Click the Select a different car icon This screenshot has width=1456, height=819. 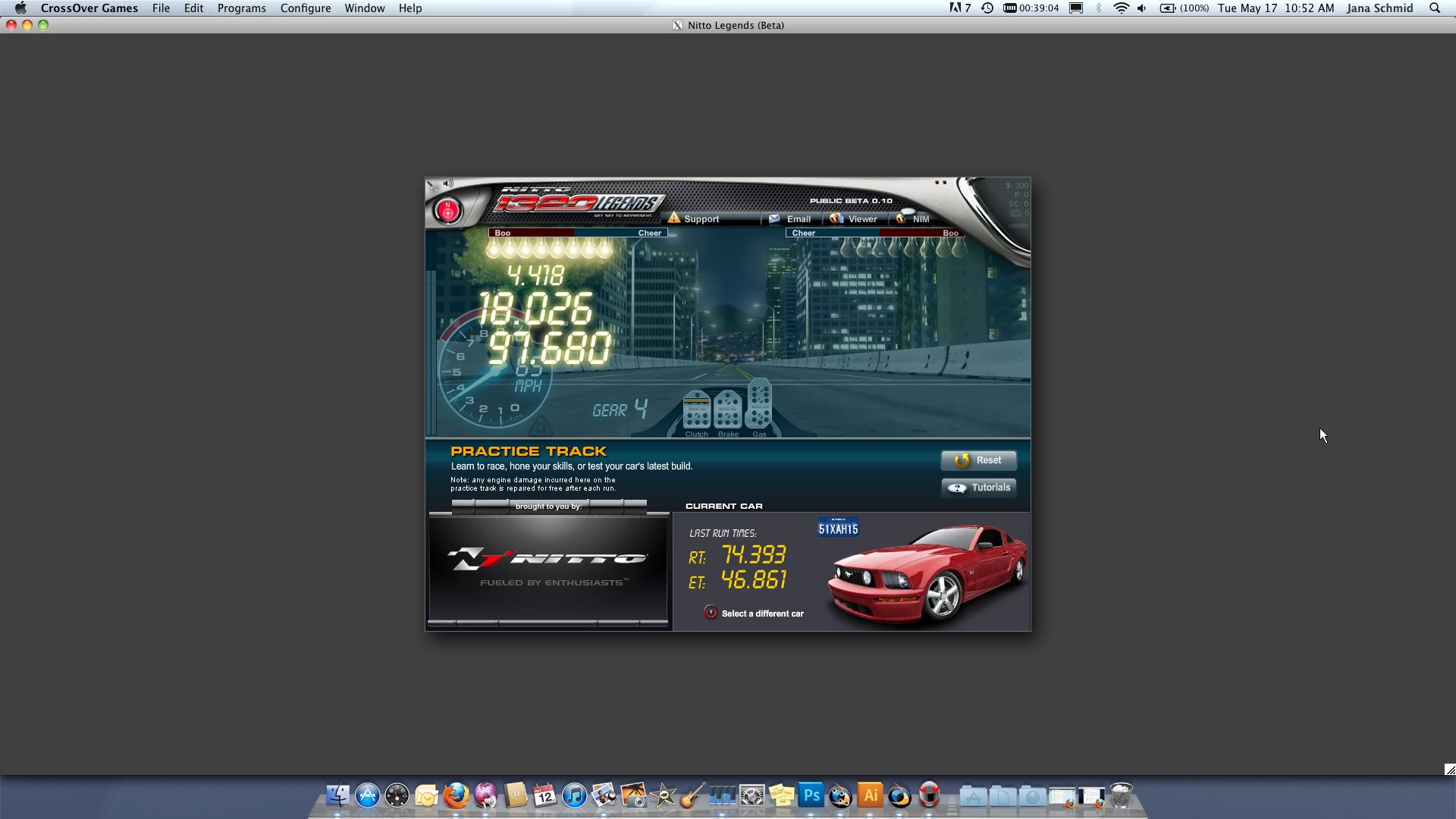tap(711, 612)
